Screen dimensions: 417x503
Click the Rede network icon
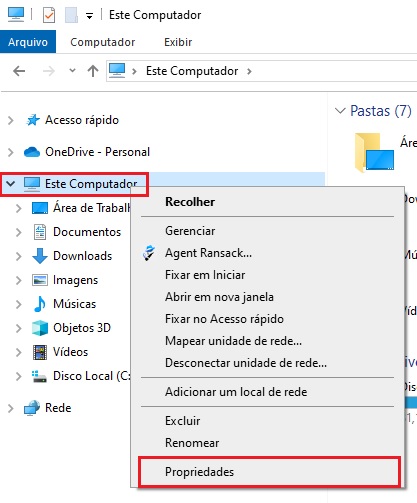coord(32,408)
